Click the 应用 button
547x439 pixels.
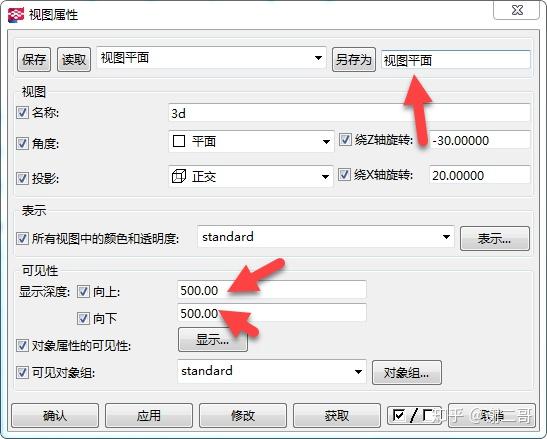(149, 415)
